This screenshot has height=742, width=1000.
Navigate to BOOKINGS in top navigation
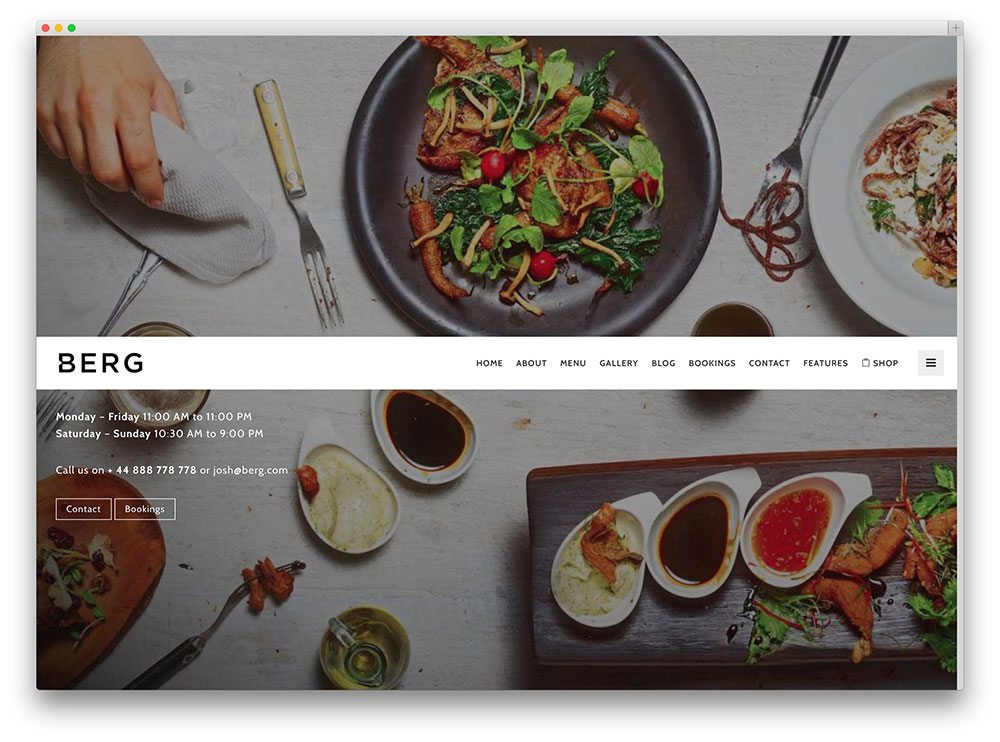[x=712, y=363]
